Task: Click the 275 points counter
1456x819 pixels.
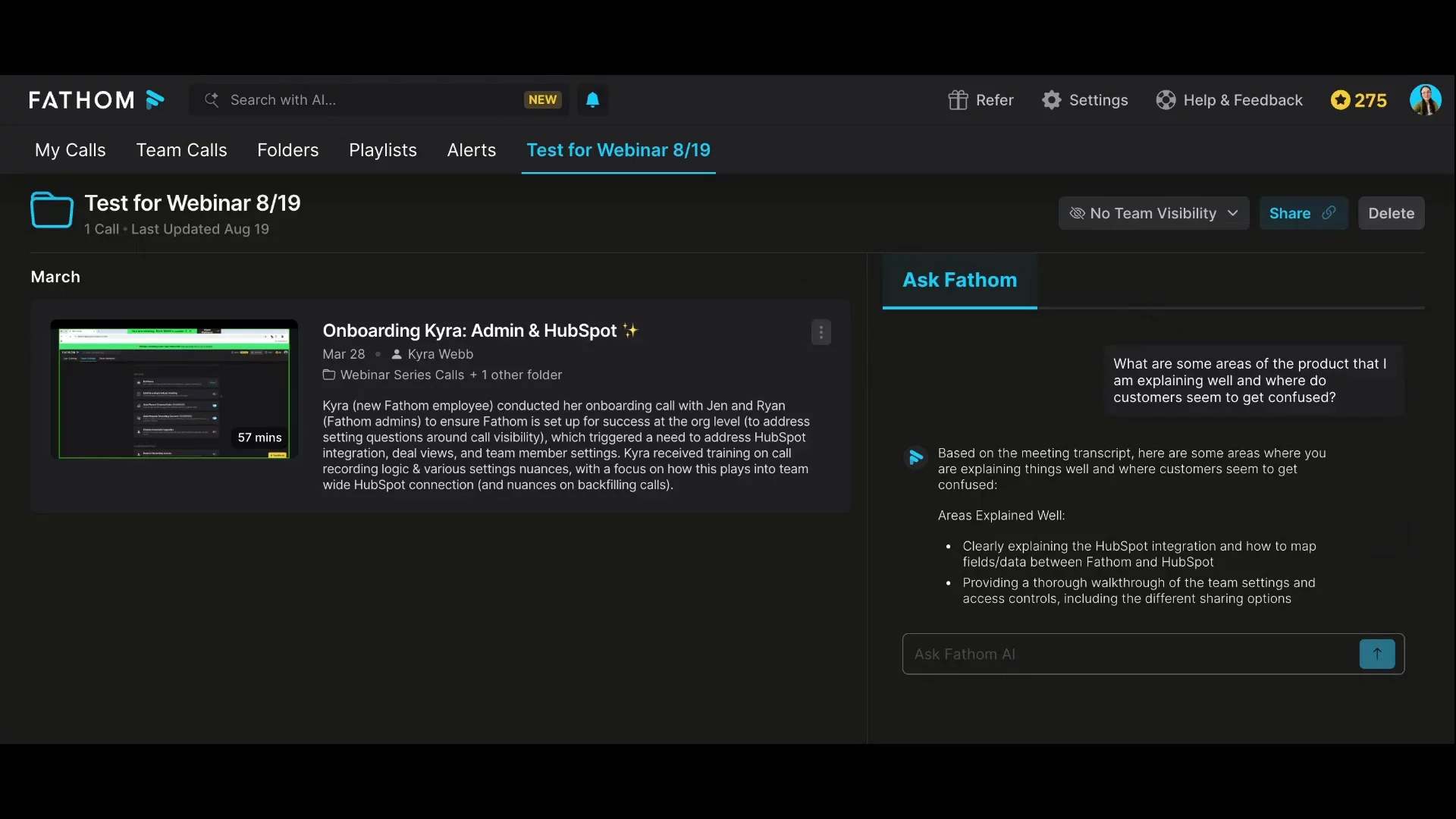Action: 1370,100
